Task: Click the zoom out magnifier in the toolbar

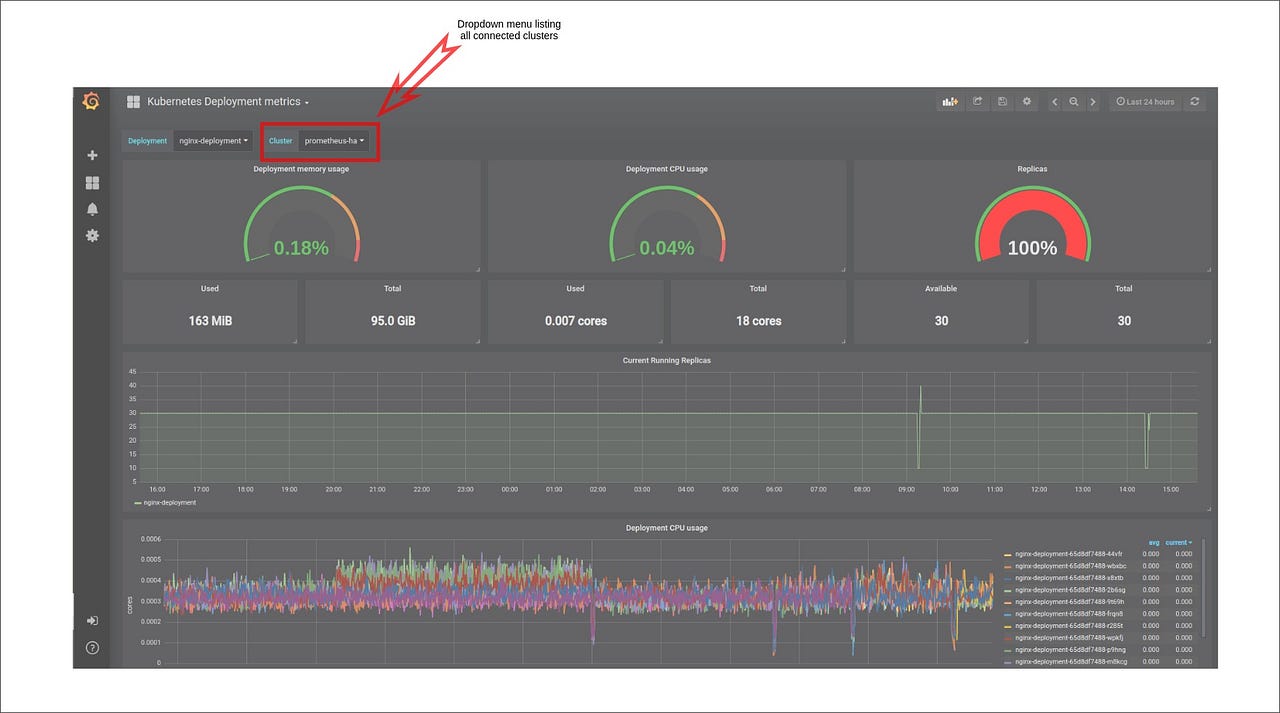Action: click(x=1074, y=101)
